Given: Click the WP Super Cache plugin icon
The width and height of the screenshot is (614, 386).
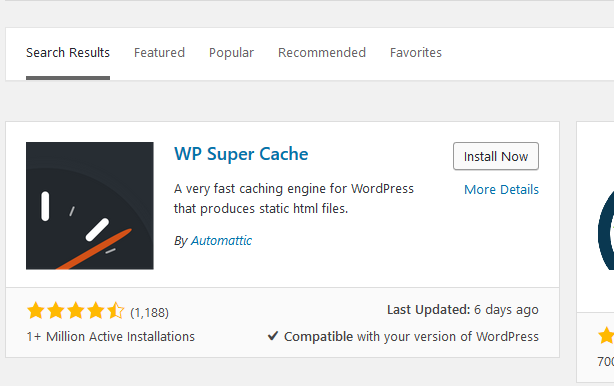Looking at the screenshot, I should click(90, 206).
